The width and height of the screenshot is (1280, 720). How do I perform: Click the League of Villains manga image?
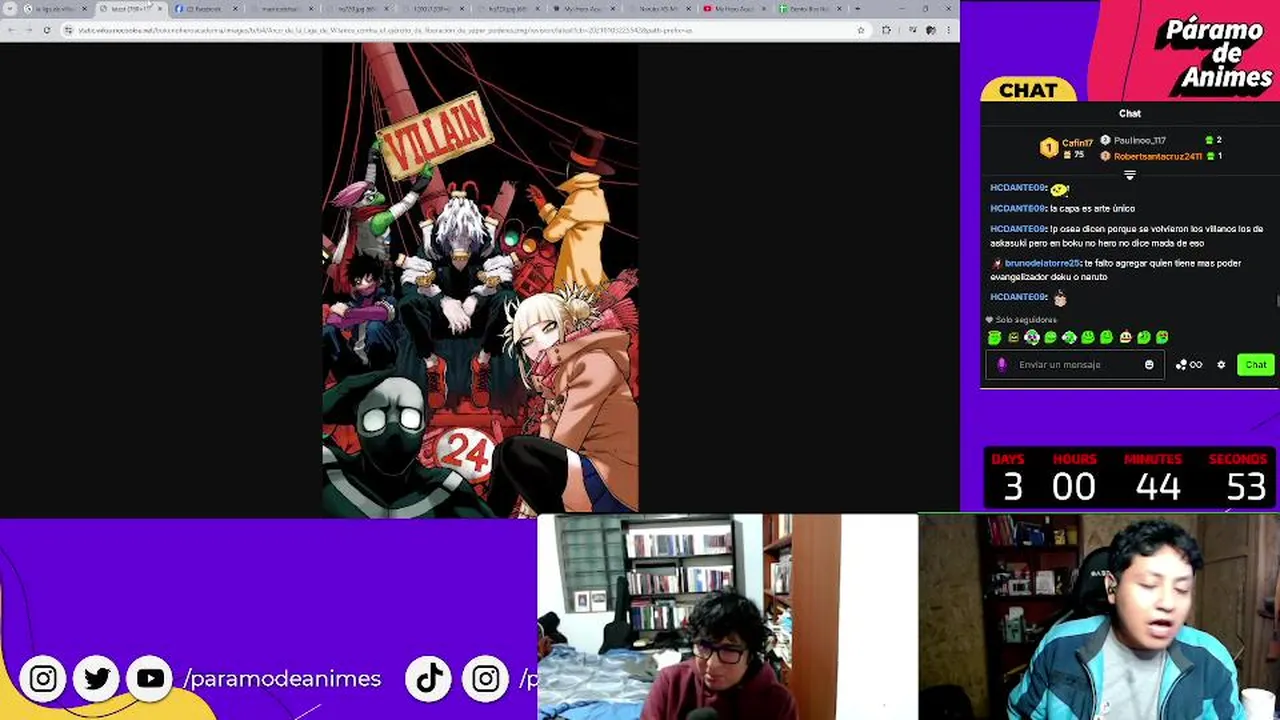click(480, 280)
